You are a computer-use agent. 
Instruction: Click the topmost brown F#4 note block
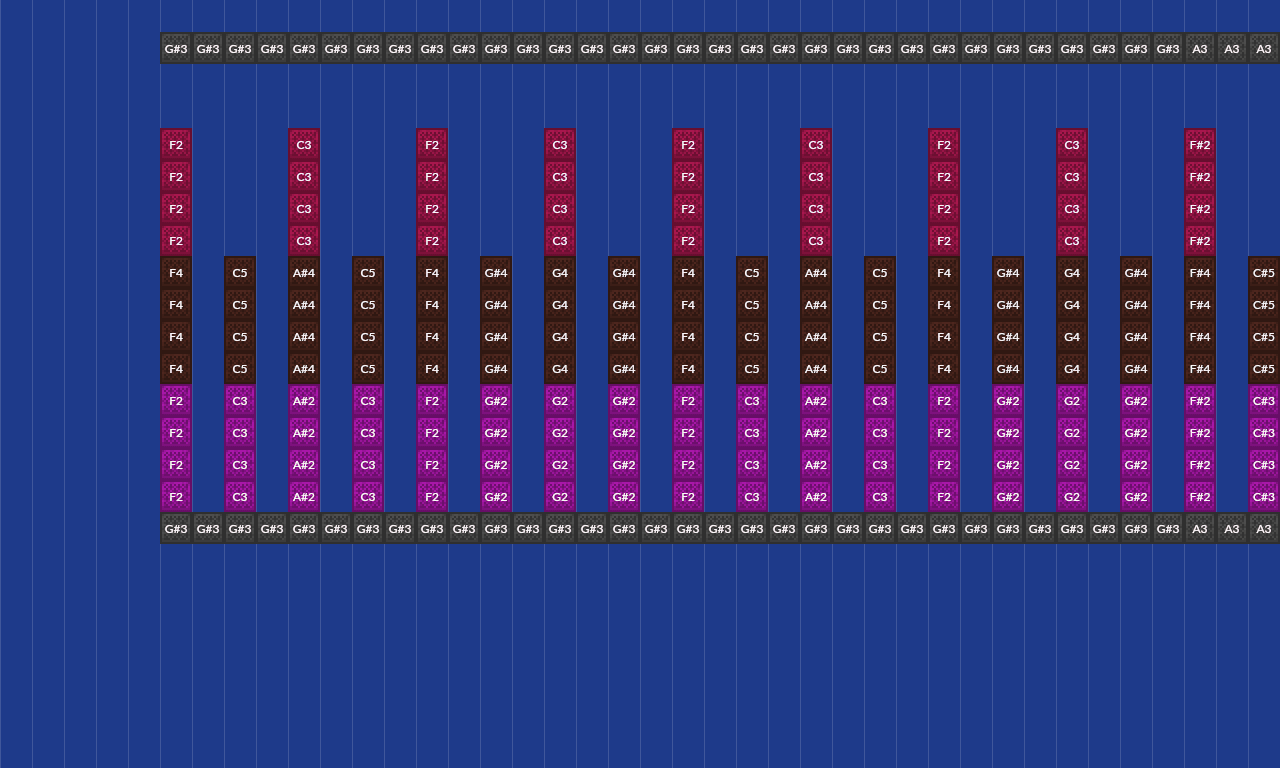1200,273
